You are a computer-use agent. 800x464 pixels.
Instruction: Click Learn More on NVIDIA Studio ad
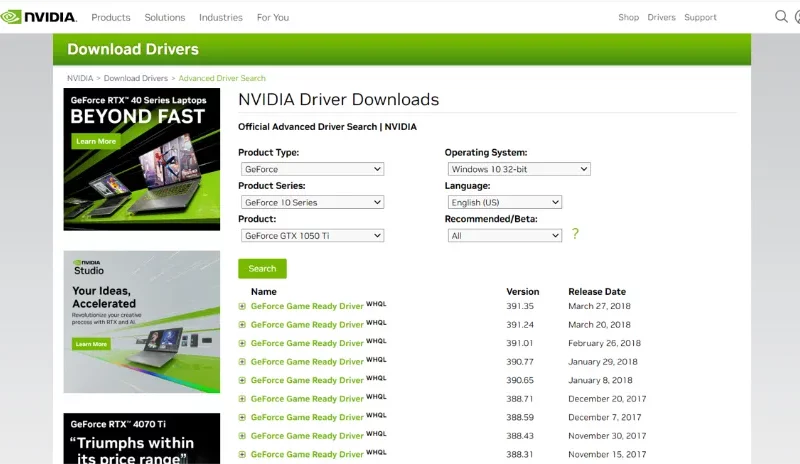click(91, 344)
